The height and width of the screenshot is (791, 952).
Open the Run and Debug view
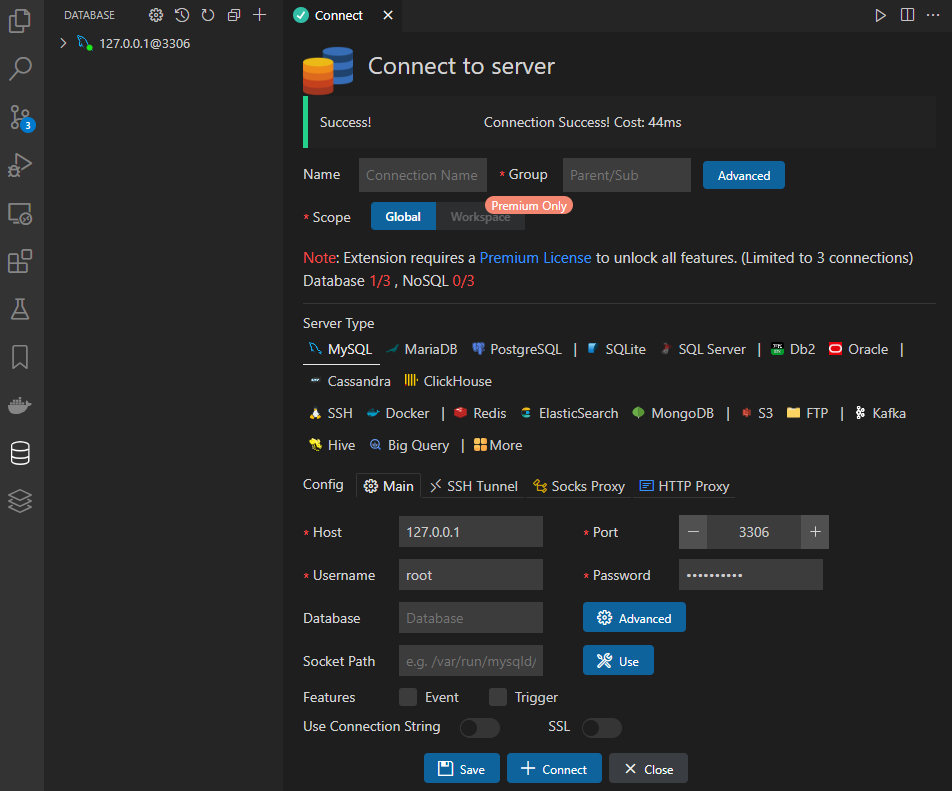[20, 165]
